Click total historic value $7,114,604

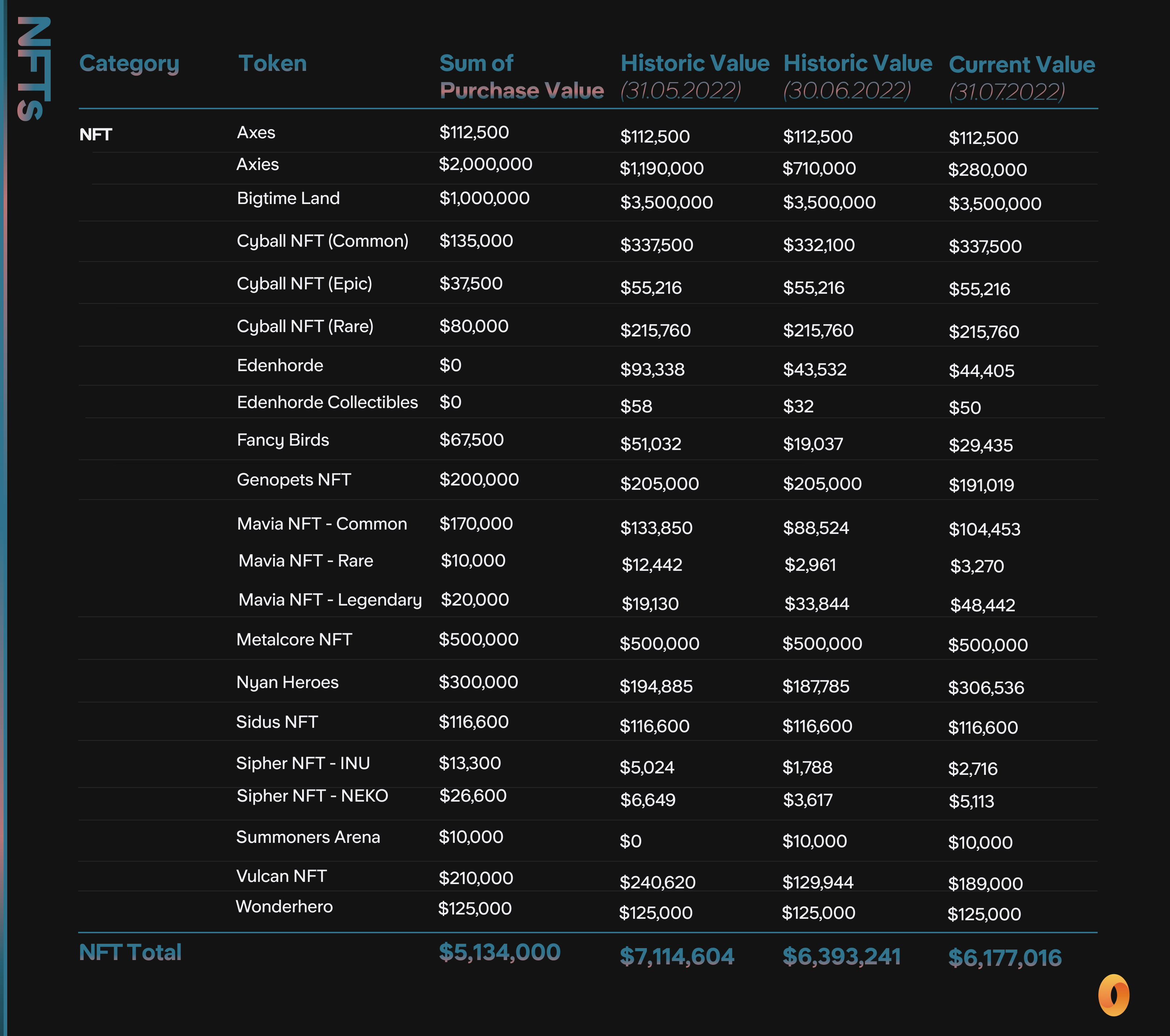(x=677, y=956)
